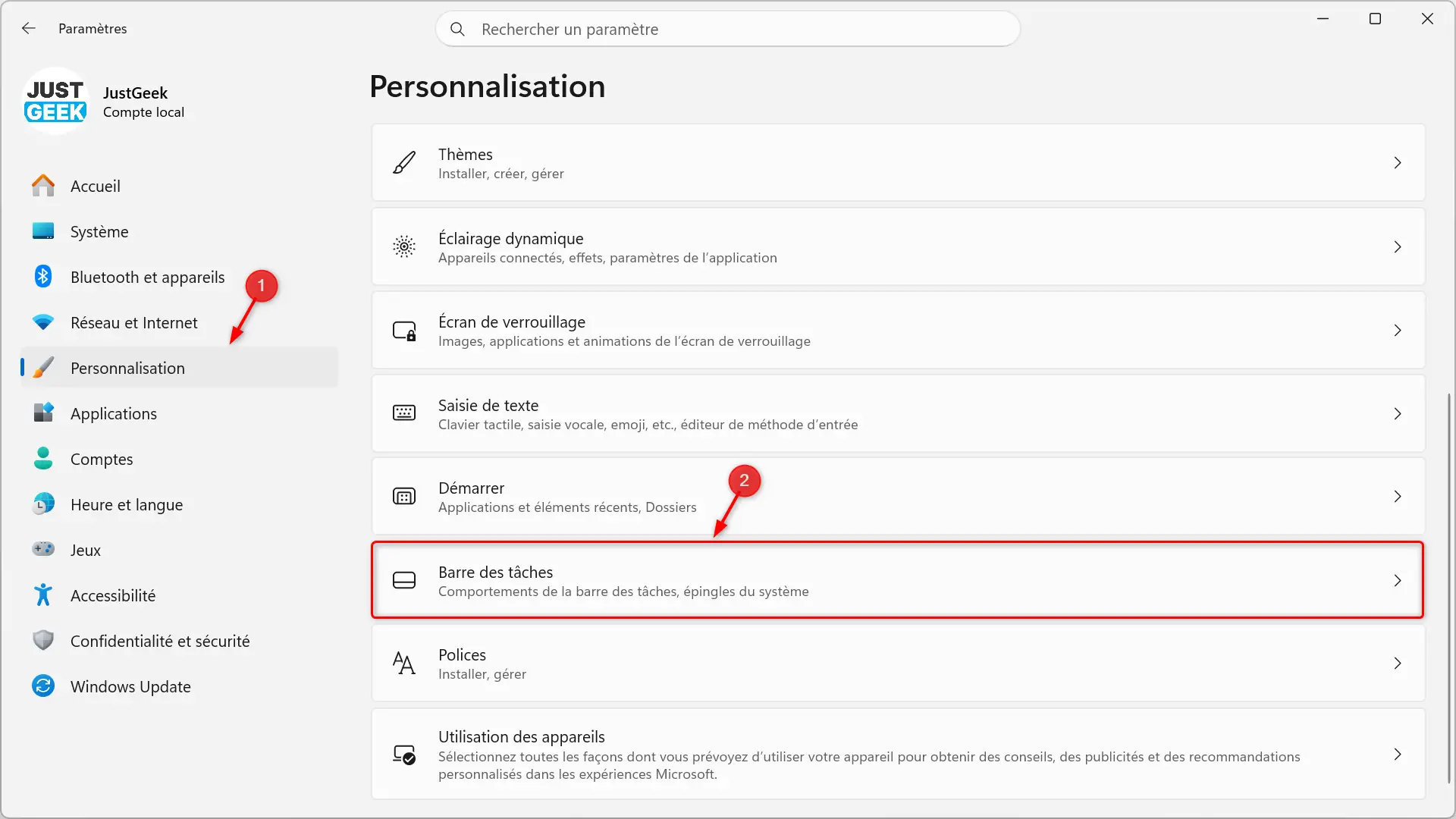Open Polices settings
Image resolution: width=1456 pixels, height=819 pixels.
click(899, 664)
